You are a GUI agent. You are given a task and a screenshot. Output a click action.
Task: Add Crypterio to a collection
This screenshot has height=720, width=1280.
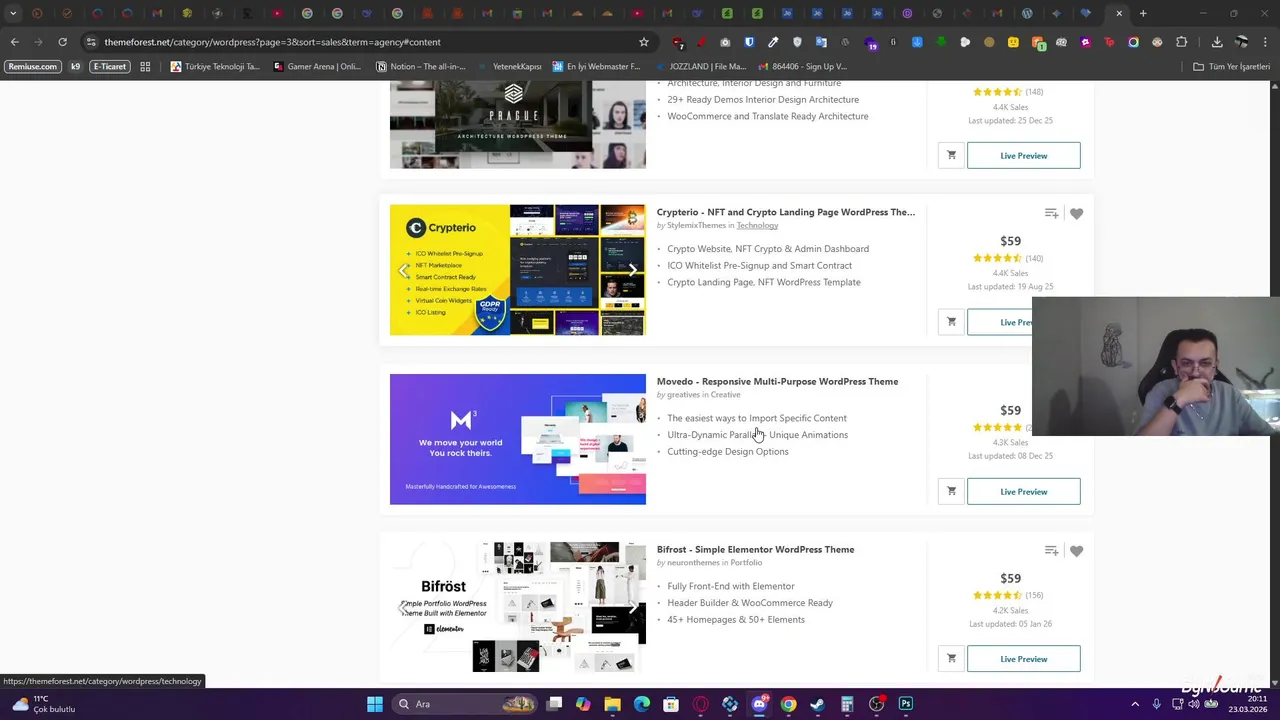[1051, 214]
